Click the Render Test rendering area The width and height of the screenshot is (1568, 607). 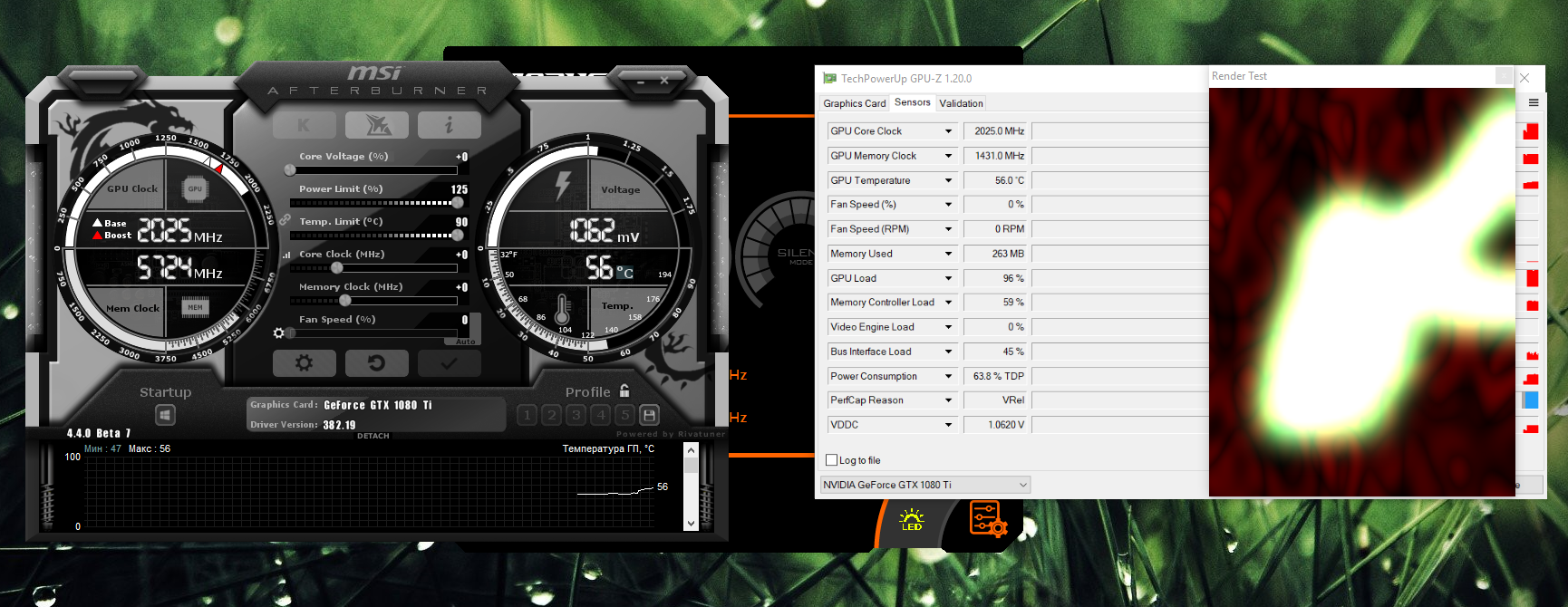[1361, 292]
